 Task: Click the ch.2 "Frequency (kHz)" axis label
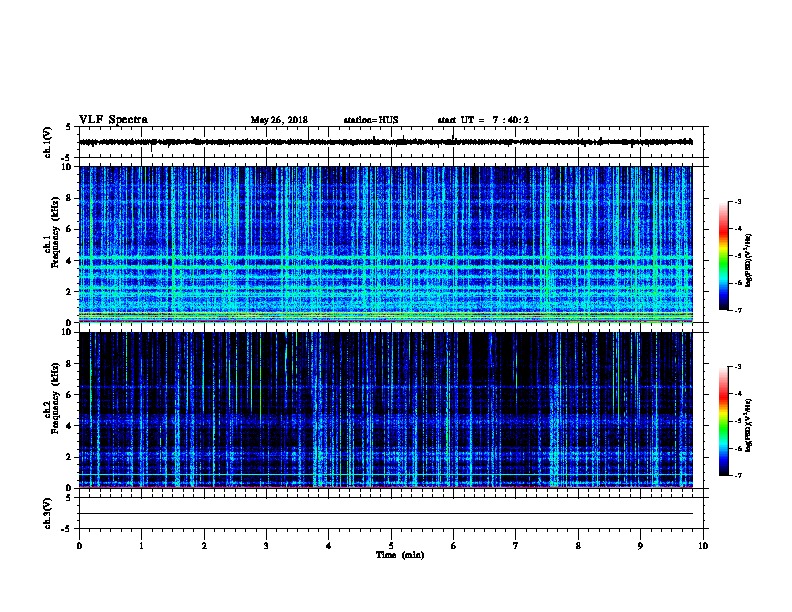point(55,398)
